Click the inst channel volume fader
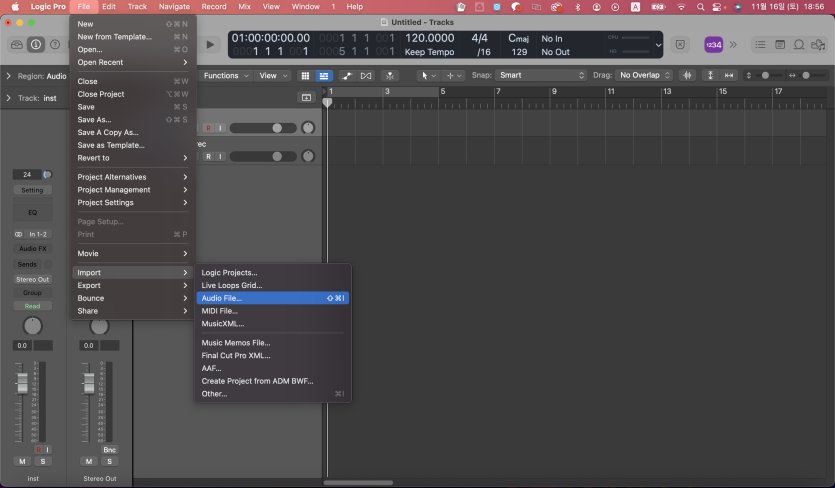Image resolution: width=835 pixels, height=488 pixels. point(22,385)
